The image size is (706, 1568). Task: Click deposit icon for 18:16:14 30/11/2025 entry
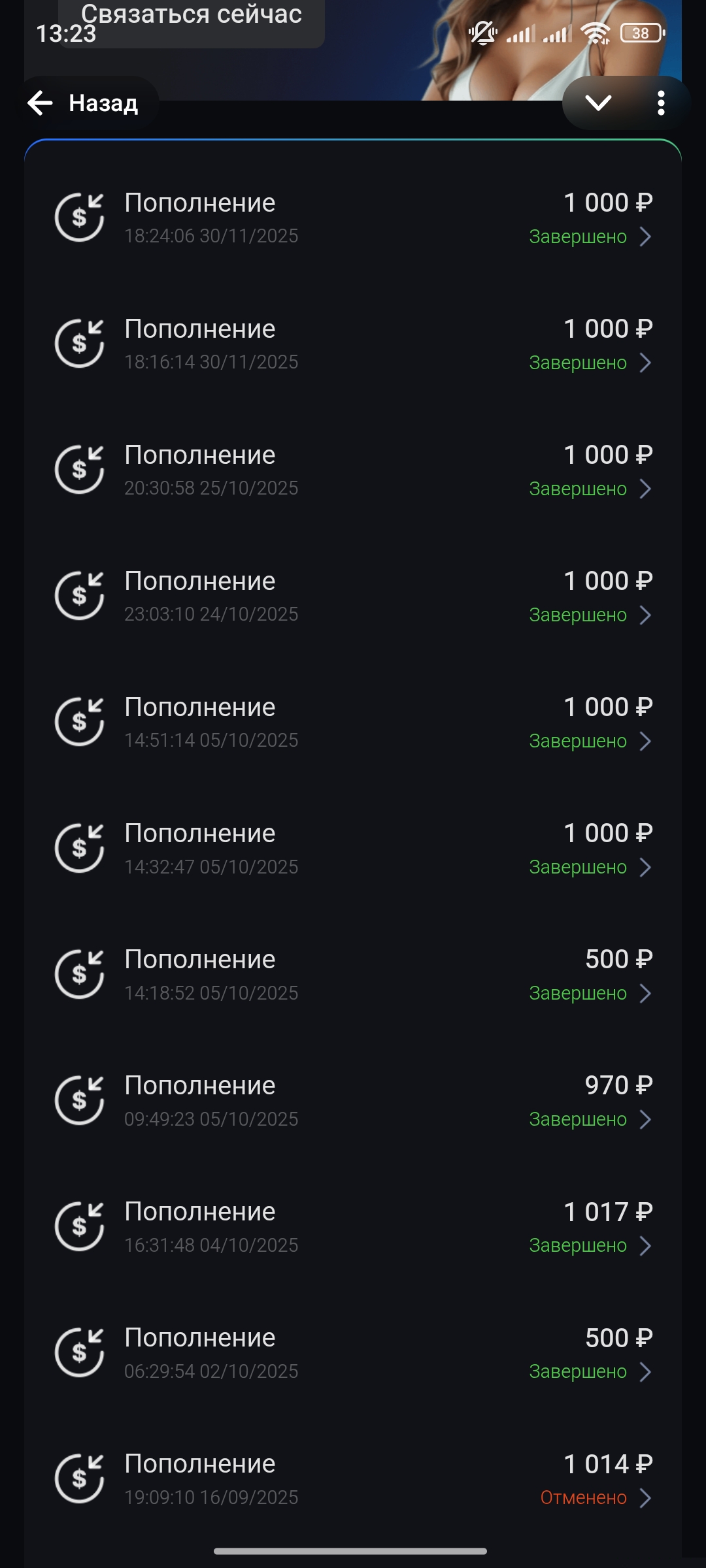pyautogui.click(x=79, y=344)
